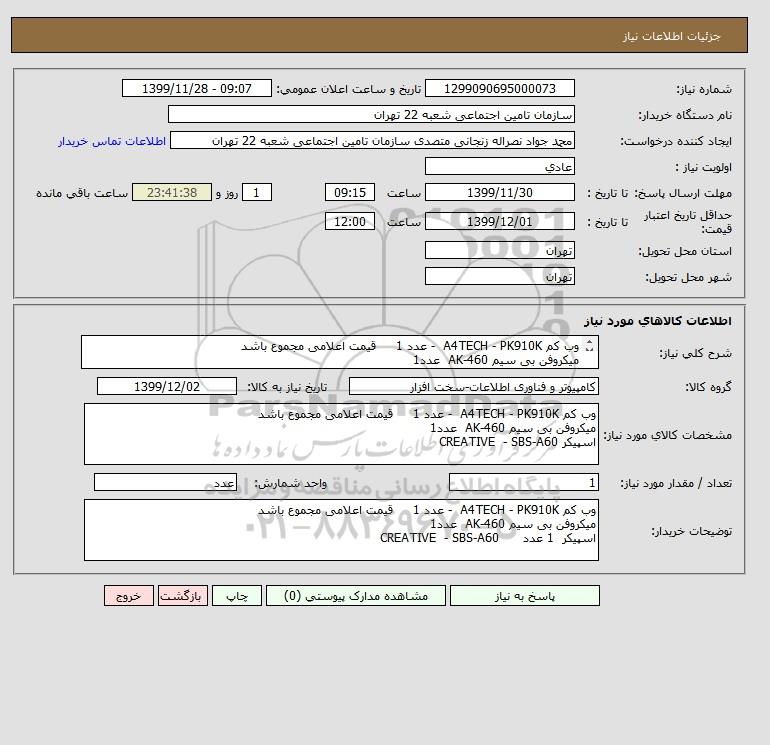Click the نام دستگاه خریدار field

click(371, 114)
